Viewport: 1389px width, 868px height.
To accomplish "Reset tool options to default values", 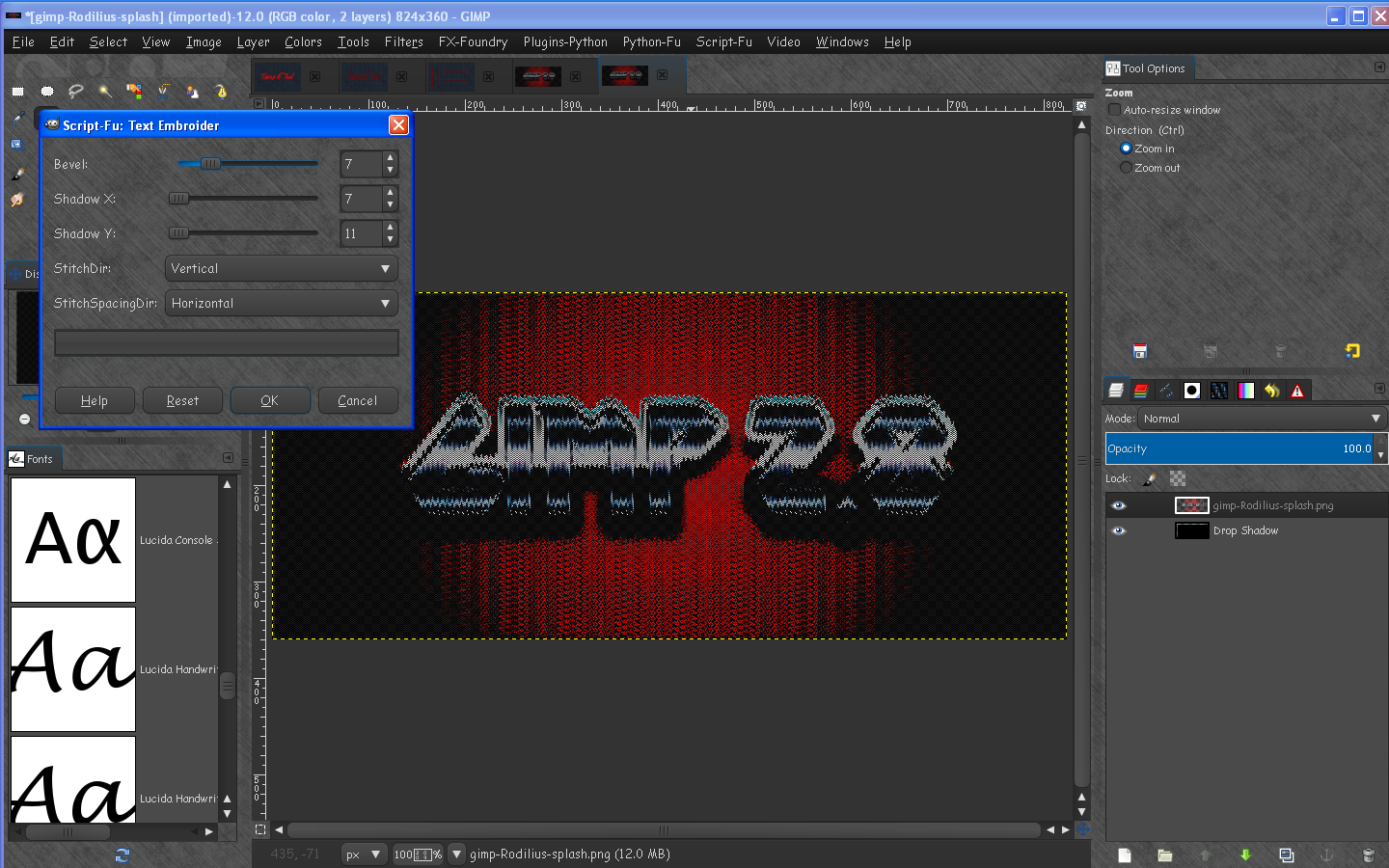I will pos(1352,351).
